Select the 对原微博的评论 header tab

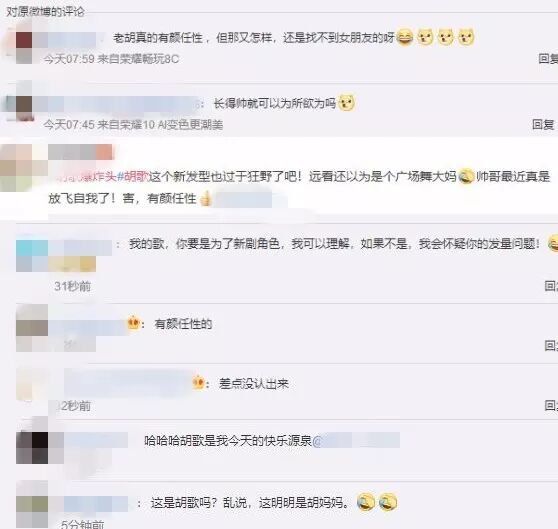coord(46,12)
